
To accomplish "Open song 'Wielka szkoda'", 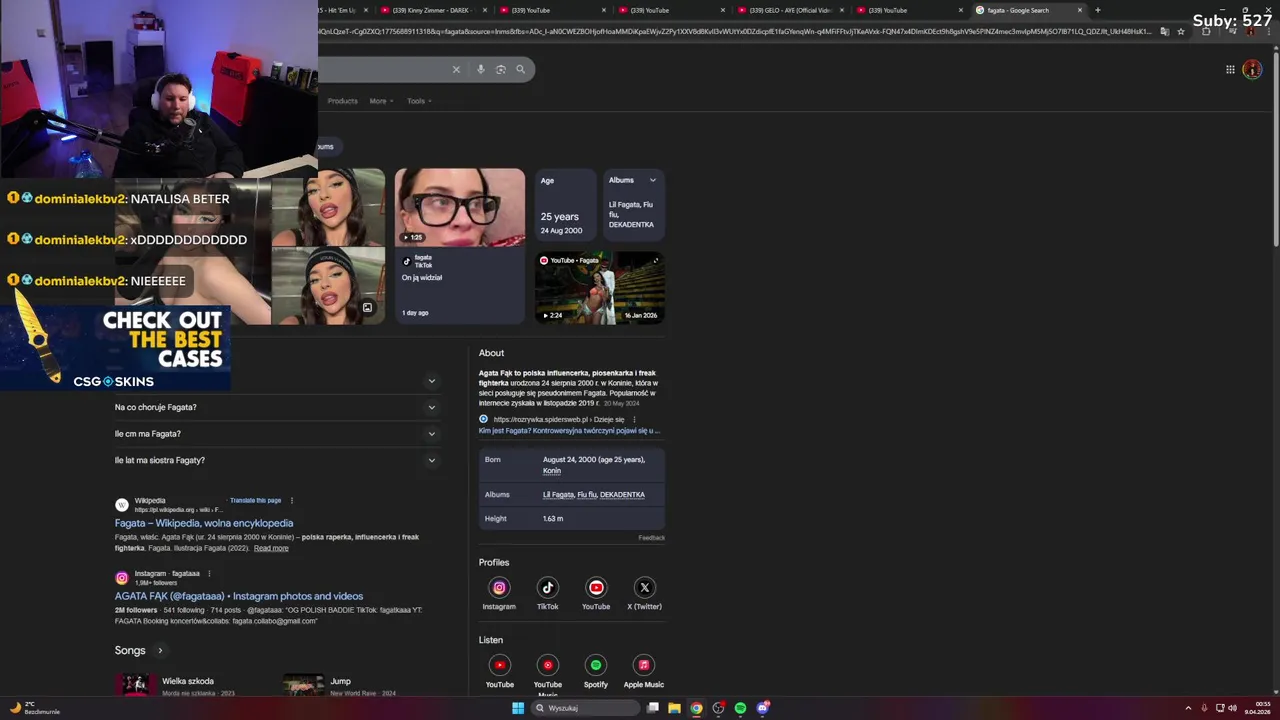I will [188, 681].
